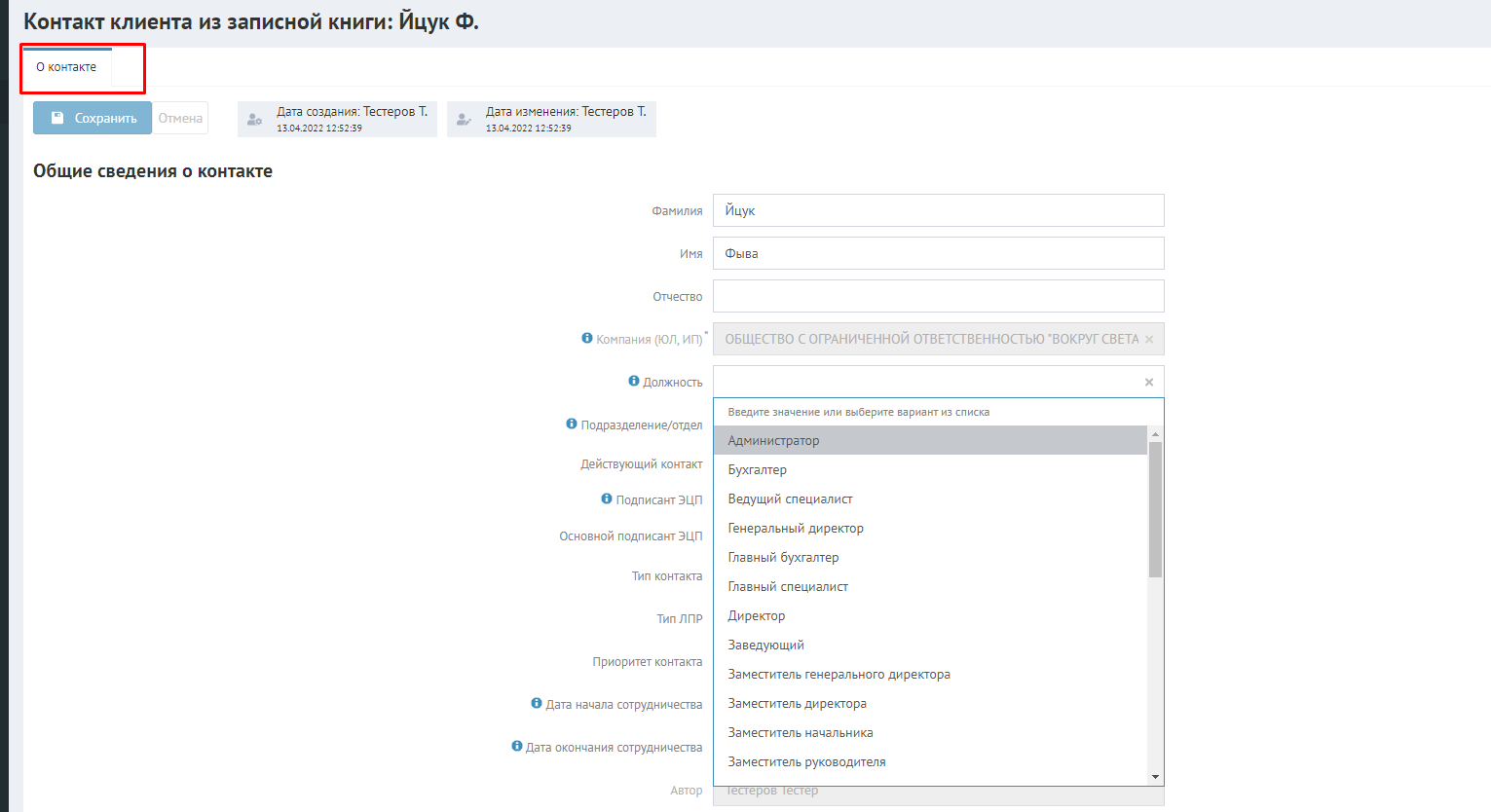
Task: Pick 'Заместитель начальника' option
Action: (x=931, y=732)
